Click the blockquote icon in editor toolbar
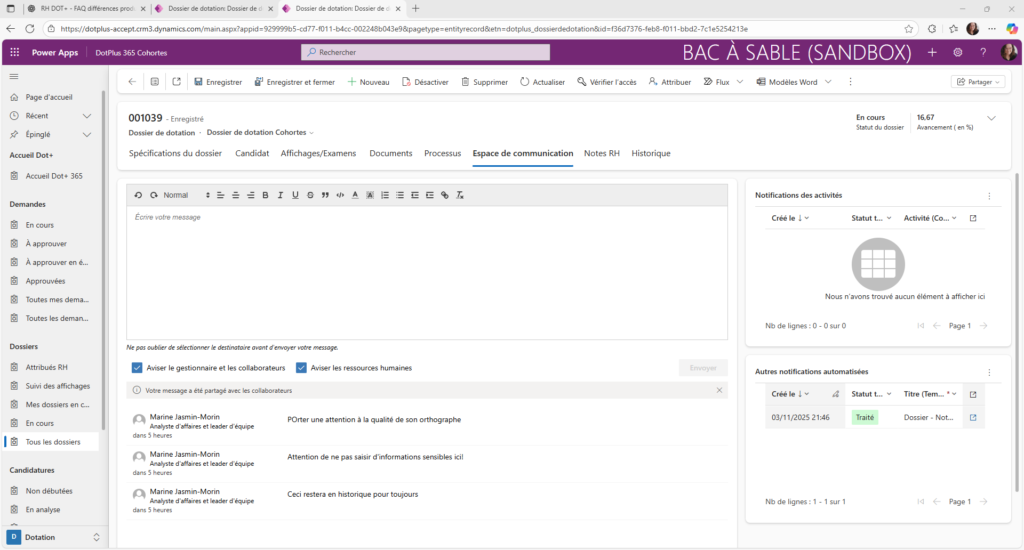This screenshot has width=1024, height=550. 325,195
